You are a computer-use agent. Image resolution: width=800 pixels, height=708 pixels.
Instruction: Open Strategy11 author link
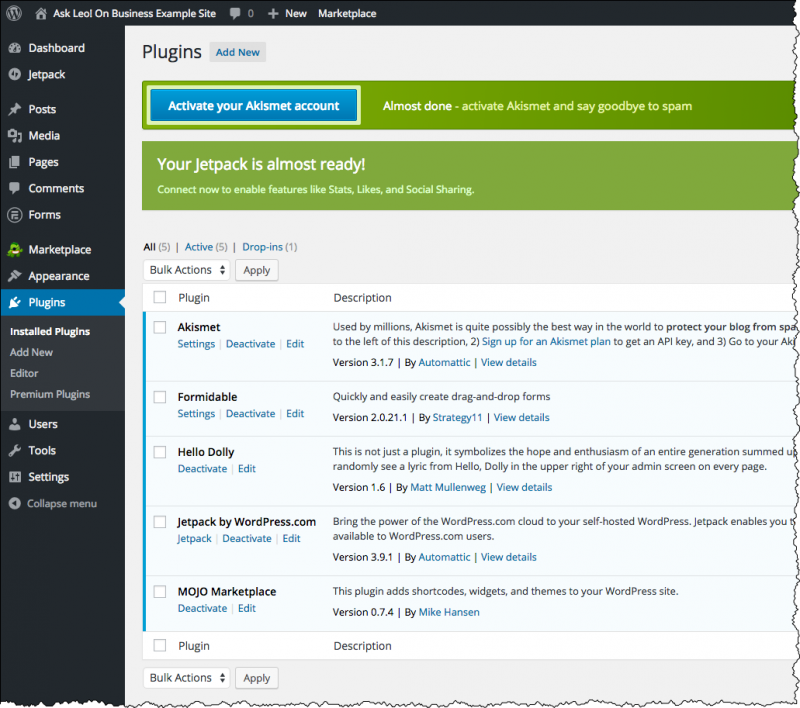pos(457,418)
